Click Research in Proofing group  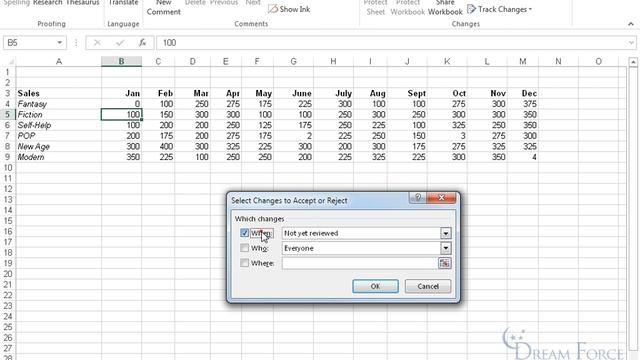(x=48, y=2)
